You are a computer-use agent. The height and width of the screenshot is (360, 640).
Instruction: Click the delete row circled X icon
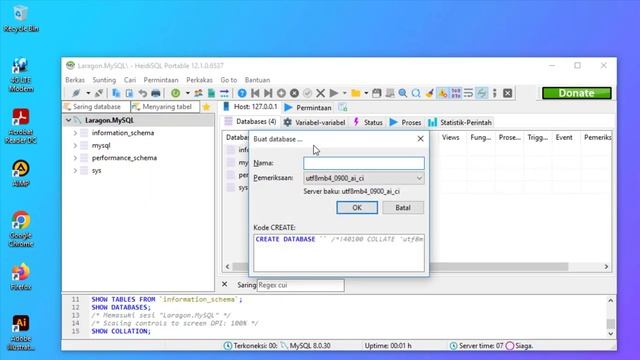pos(294,93)
